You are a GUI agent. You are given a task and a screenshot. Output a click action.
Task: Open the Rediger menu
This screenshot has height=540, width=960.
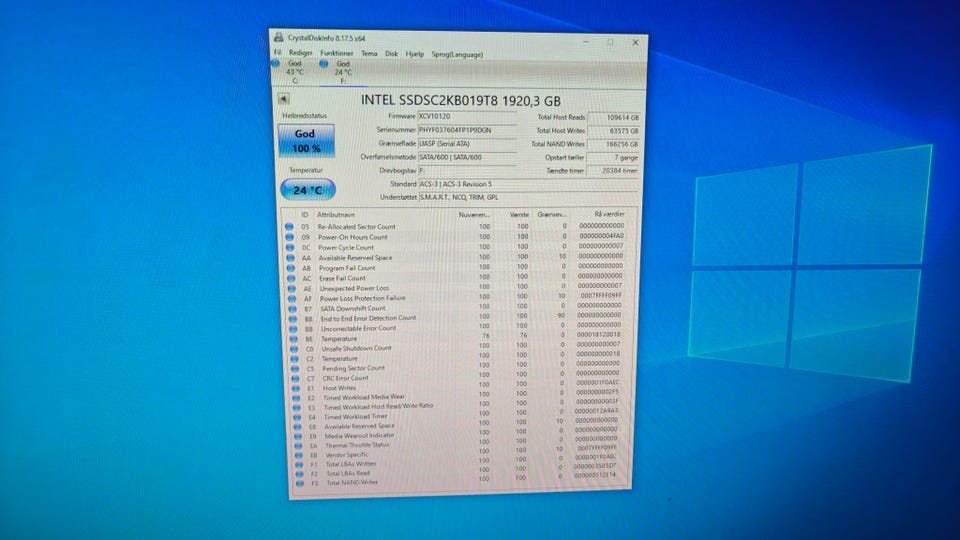click(x=300, y=53)
